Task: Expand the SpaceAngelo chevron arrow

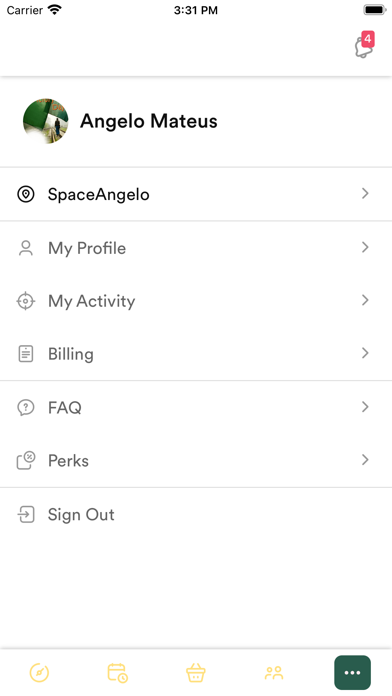Action: coord(365,194)
